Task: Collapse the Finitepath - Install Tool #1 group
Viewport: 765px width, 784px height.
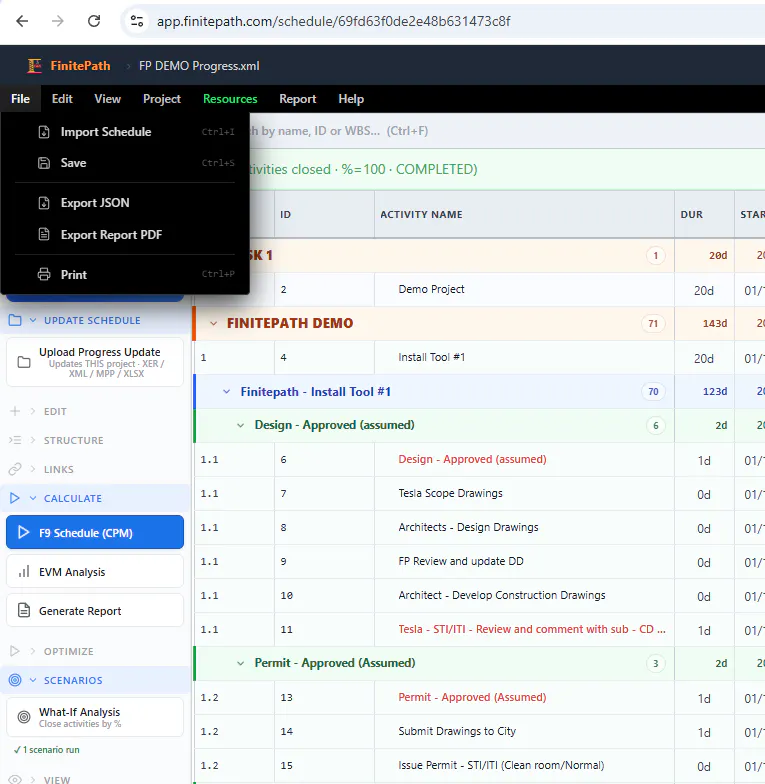Action: [x=226, y=392]
